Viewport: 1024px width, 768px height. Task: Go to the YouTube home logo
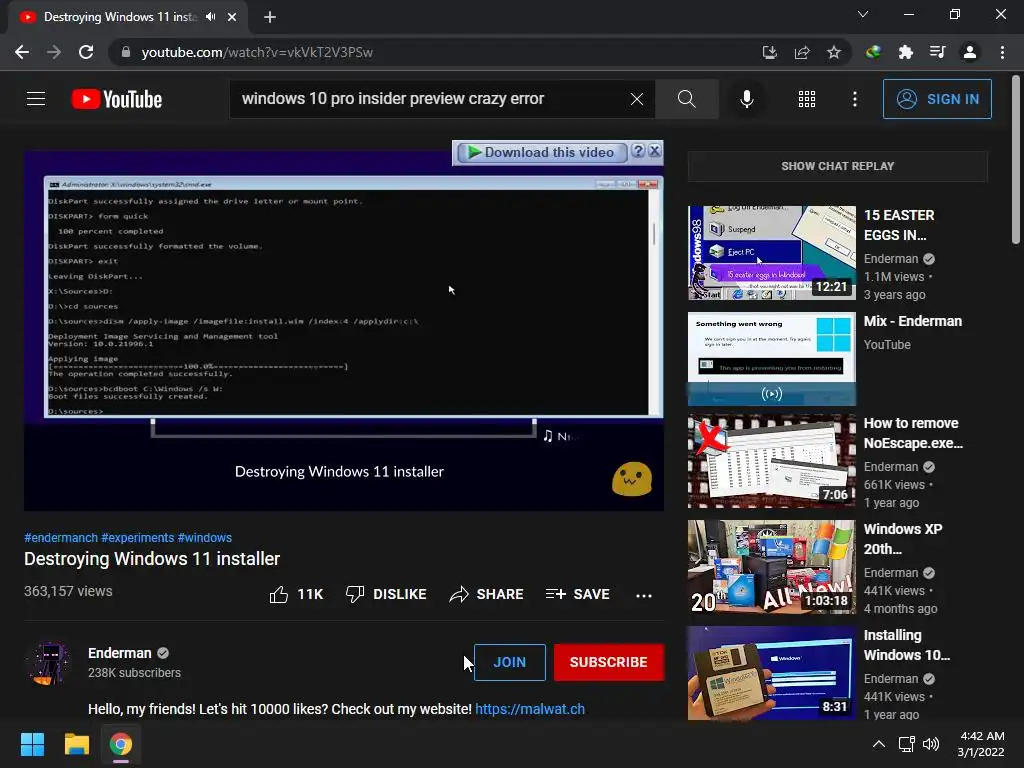click(x=117, y=99)
